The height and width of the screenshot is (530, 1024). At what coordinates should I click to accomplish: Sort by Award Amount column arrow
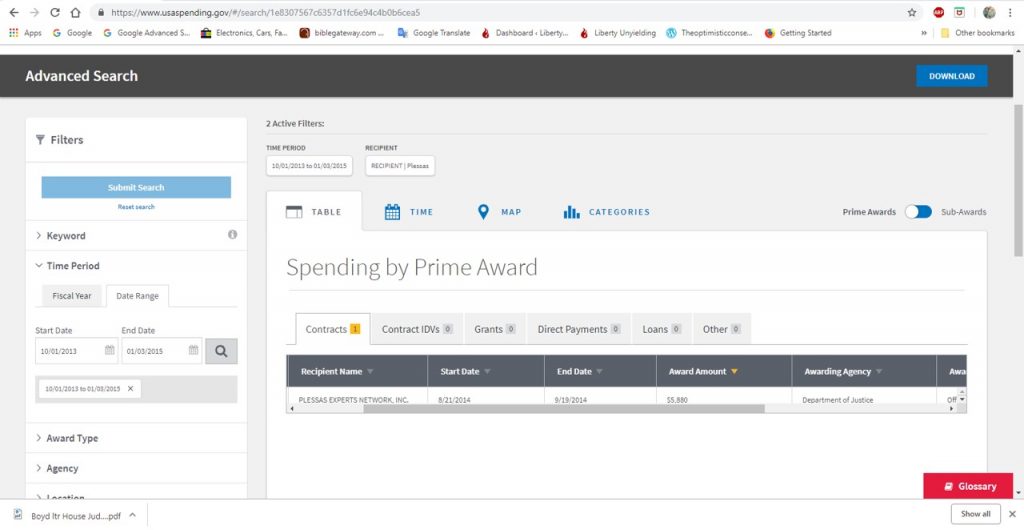734,371
